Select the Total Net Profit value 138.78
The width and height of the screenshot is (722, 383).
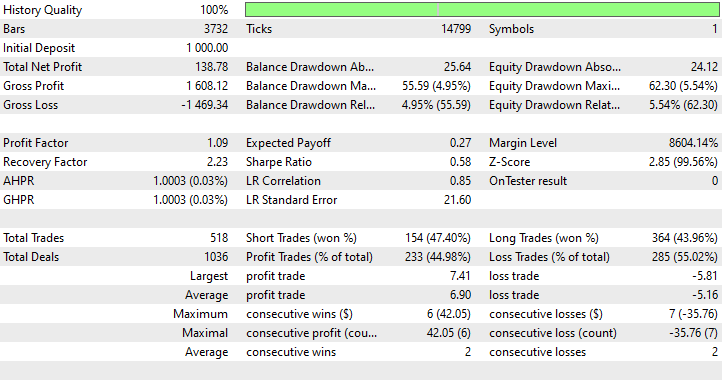tap(211, 67)
